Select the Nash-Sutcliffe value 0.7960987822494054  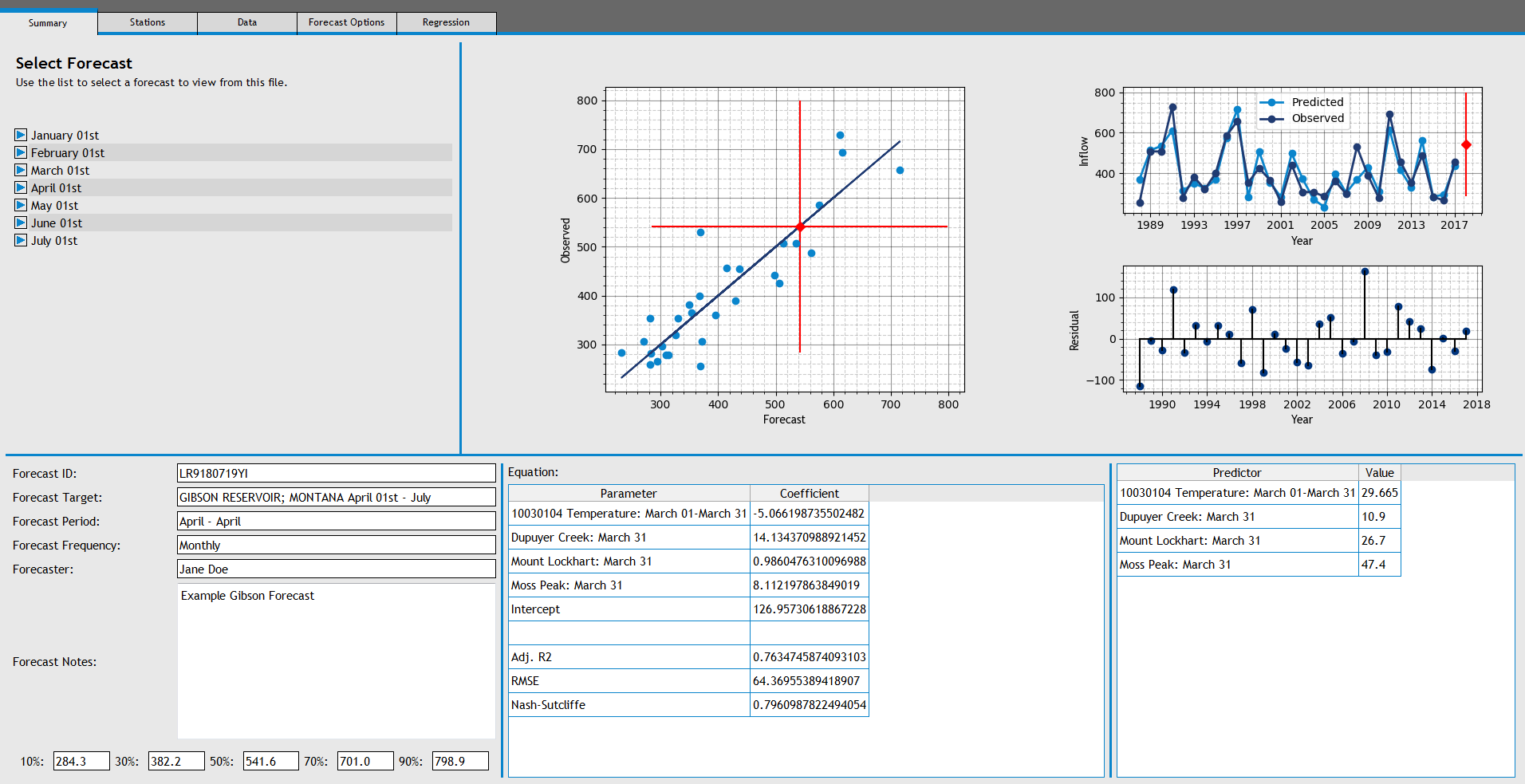(810, 705)
